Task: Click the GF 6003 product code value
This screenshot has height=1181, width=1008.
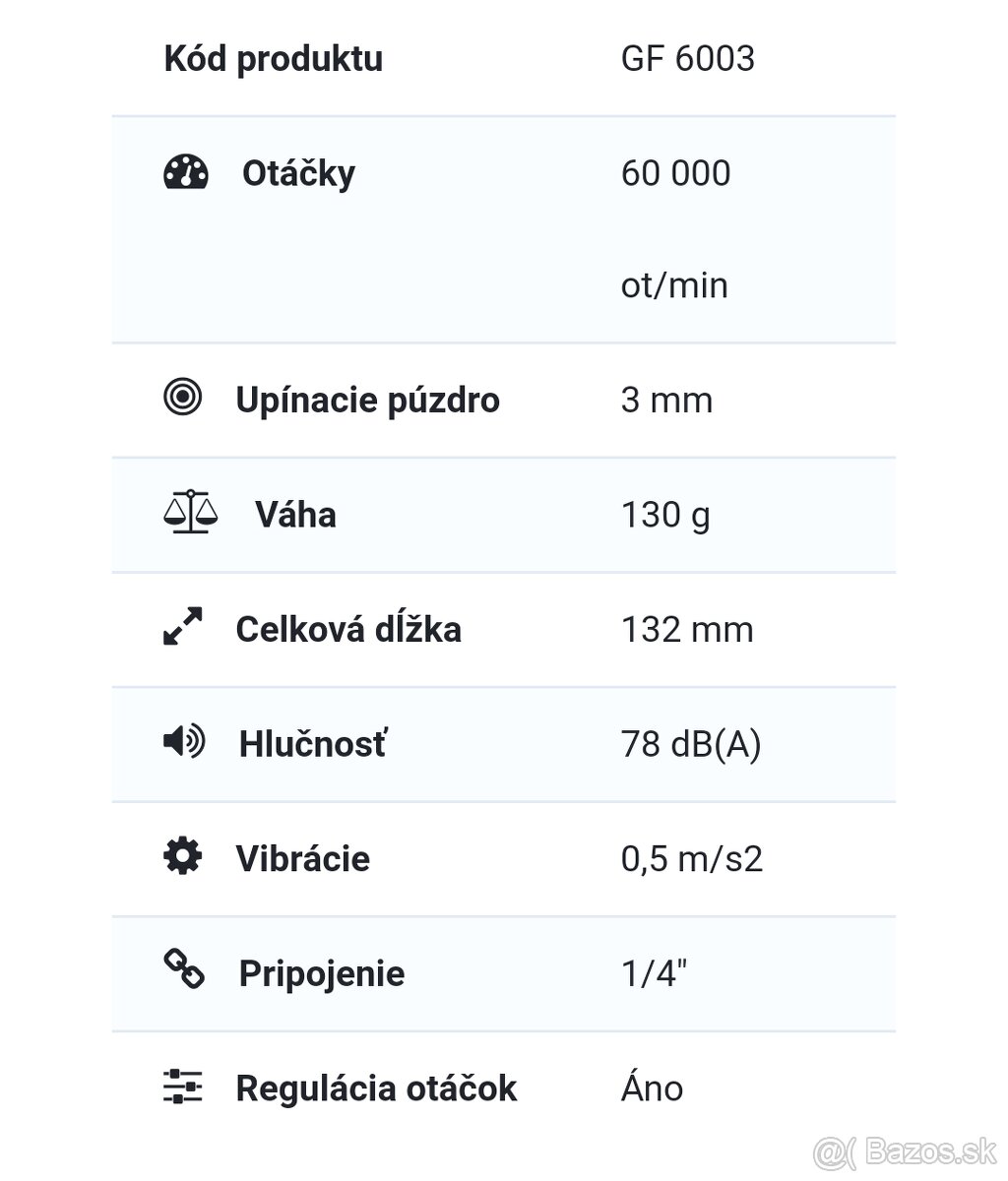Action: (x=687, y=58)
